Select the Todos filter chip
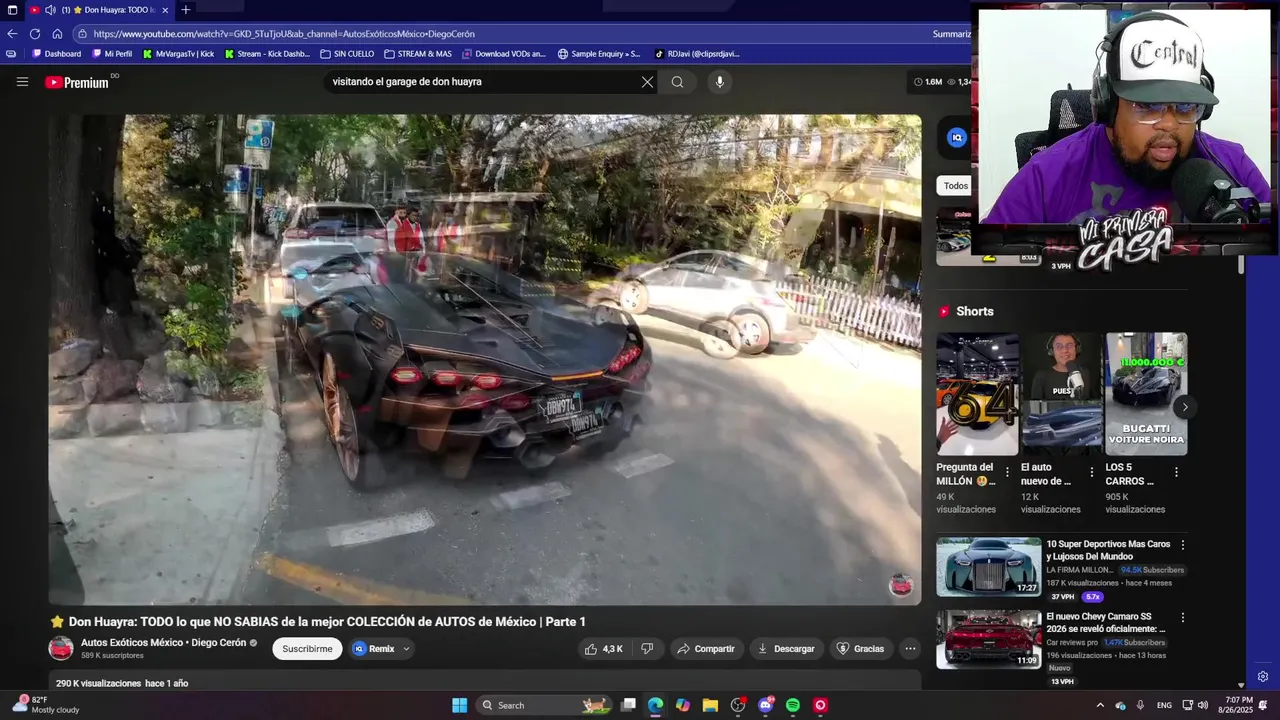Screen dimensions: 1280x720 (x=955, y=186)
